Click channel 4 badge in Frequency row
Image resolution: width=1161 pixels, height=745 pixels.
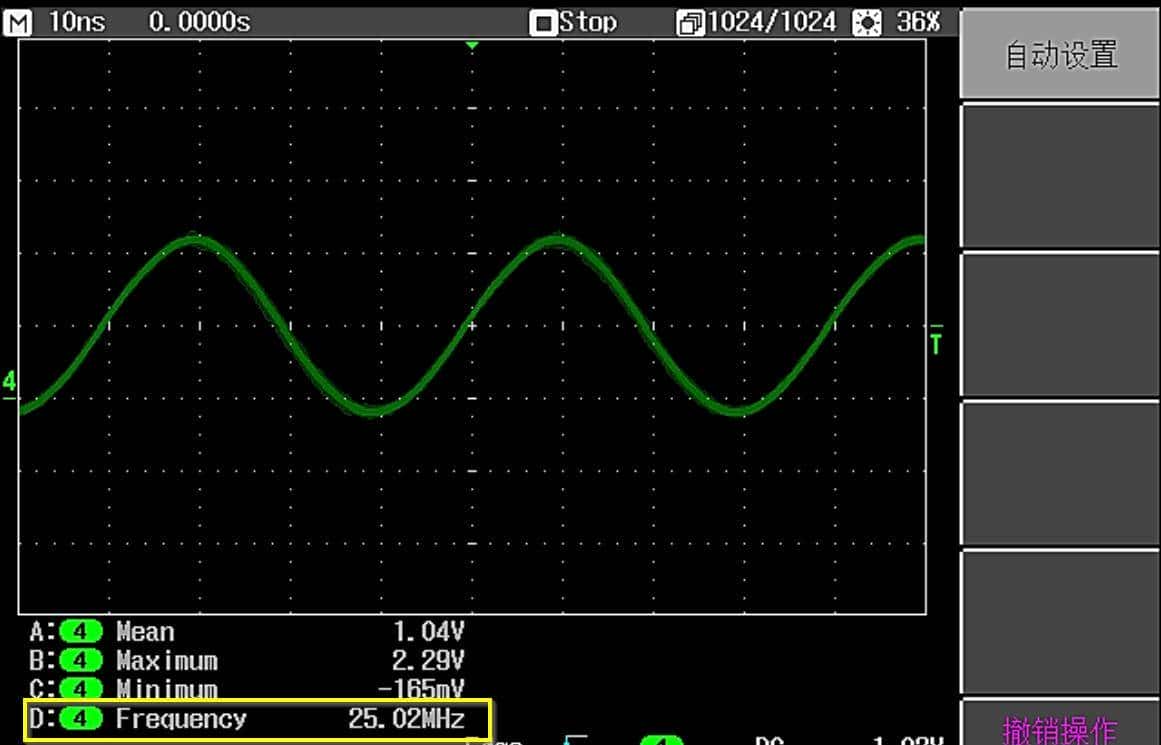click(81, 719)
